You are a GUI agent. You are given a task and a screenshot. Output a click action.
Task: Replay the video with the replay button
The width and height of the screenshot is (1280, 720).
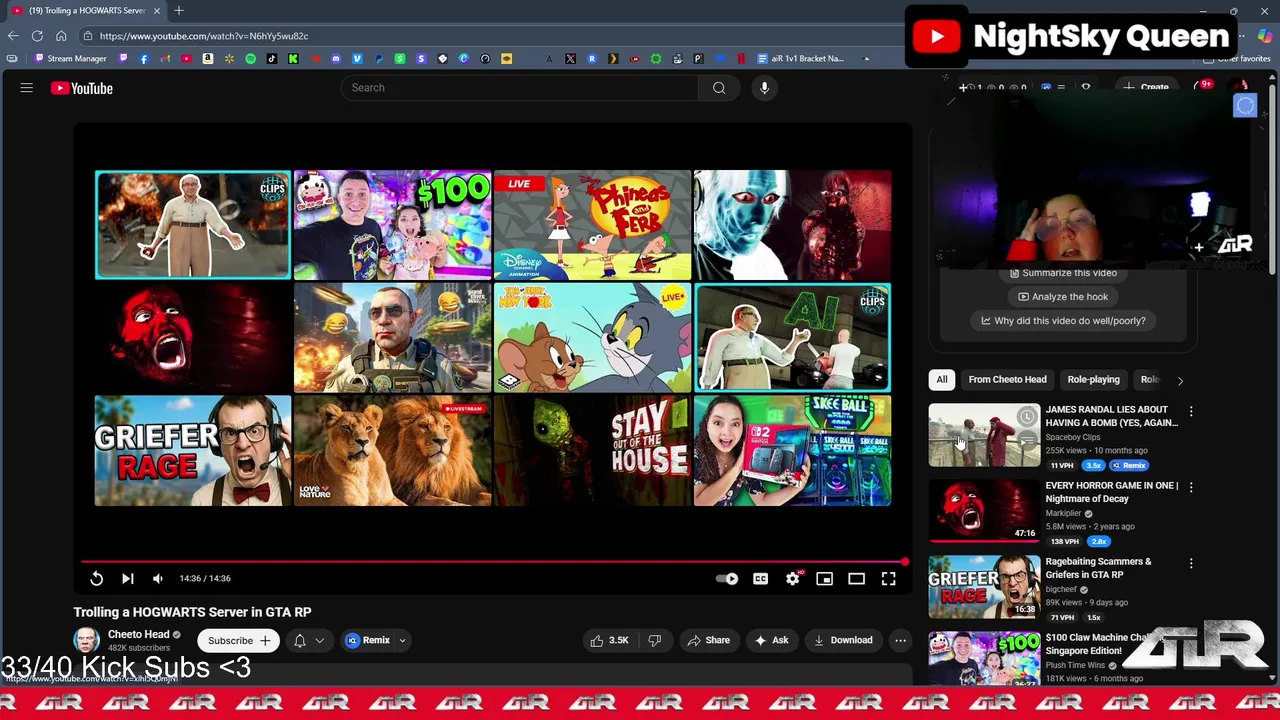coord(96,578)
